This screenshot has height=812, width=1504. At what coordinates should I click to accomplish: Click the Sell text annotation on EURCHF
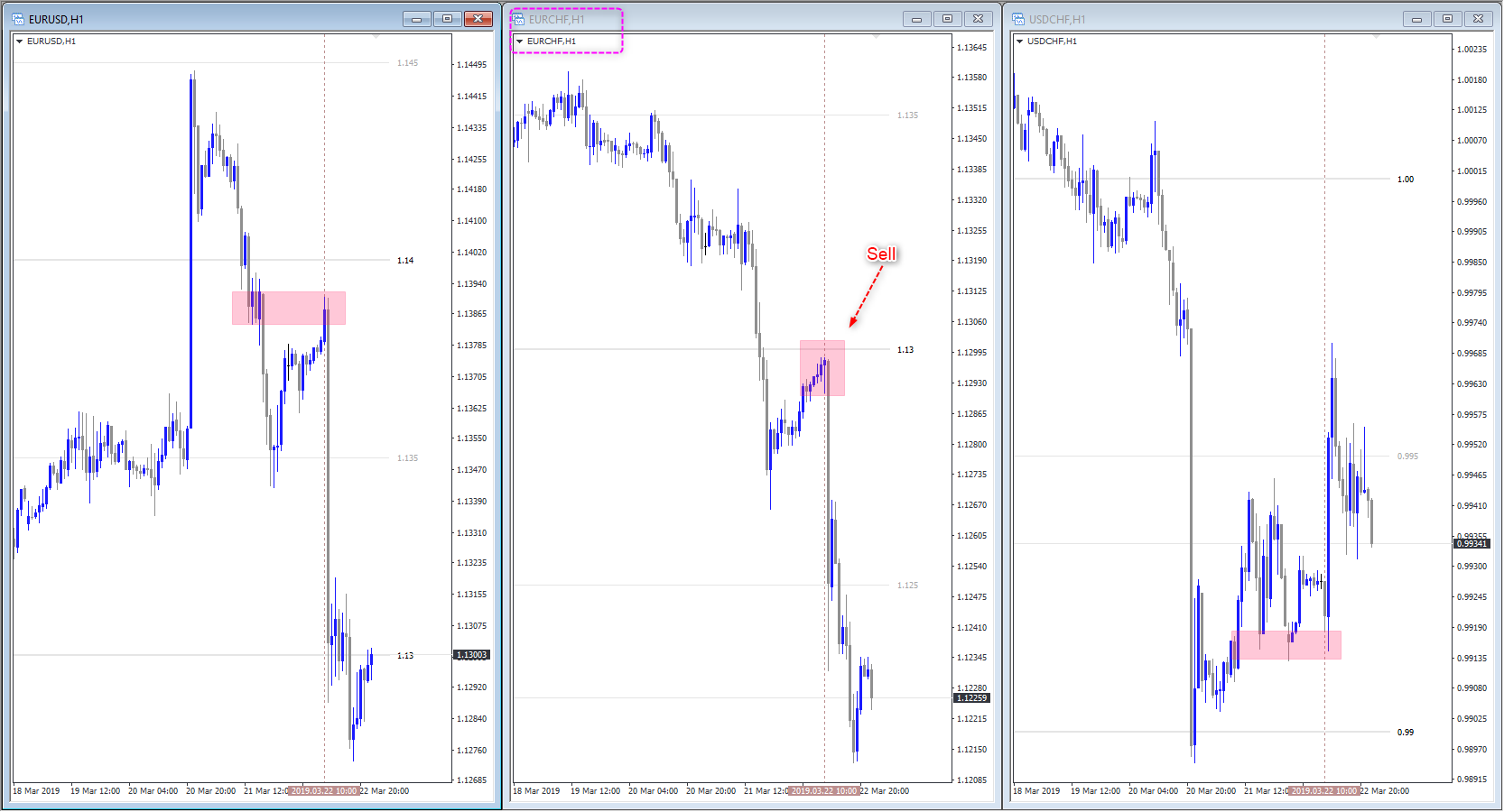879,254
